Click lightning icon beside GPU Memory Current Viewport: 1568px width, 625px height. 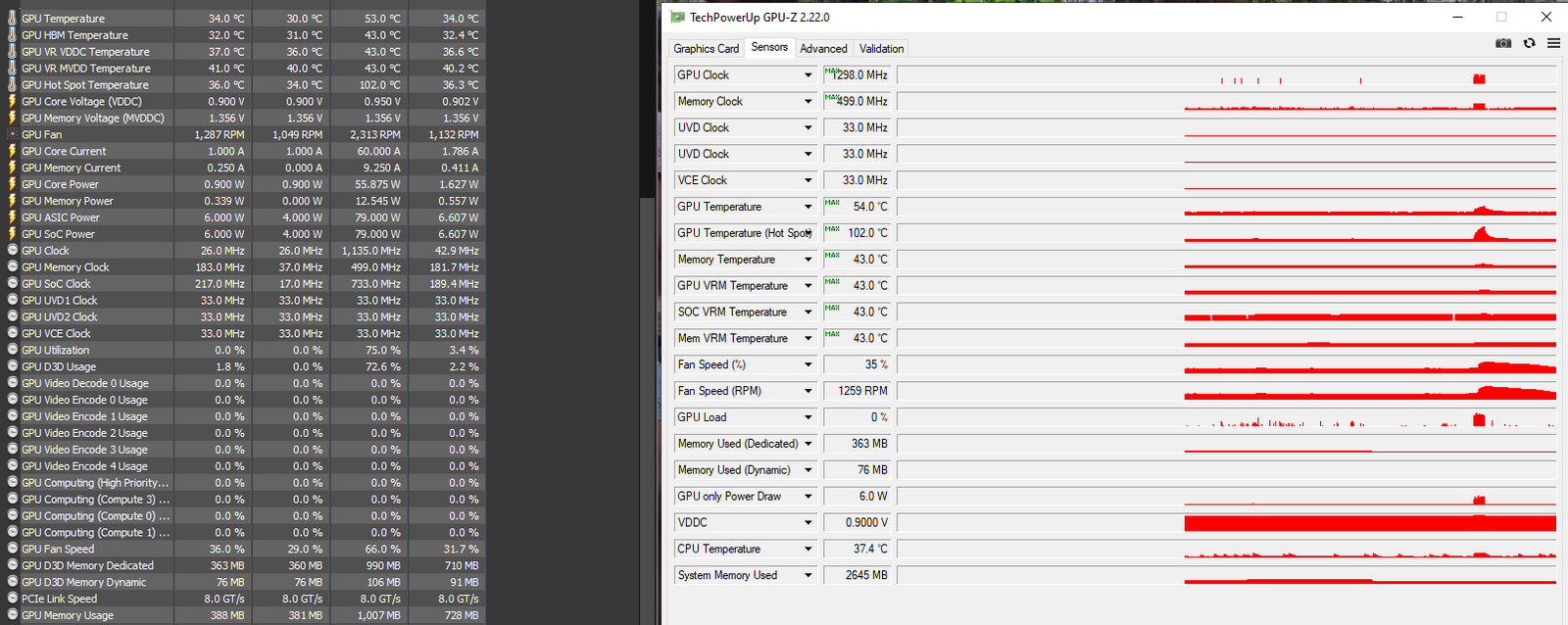tap(12, 168)
